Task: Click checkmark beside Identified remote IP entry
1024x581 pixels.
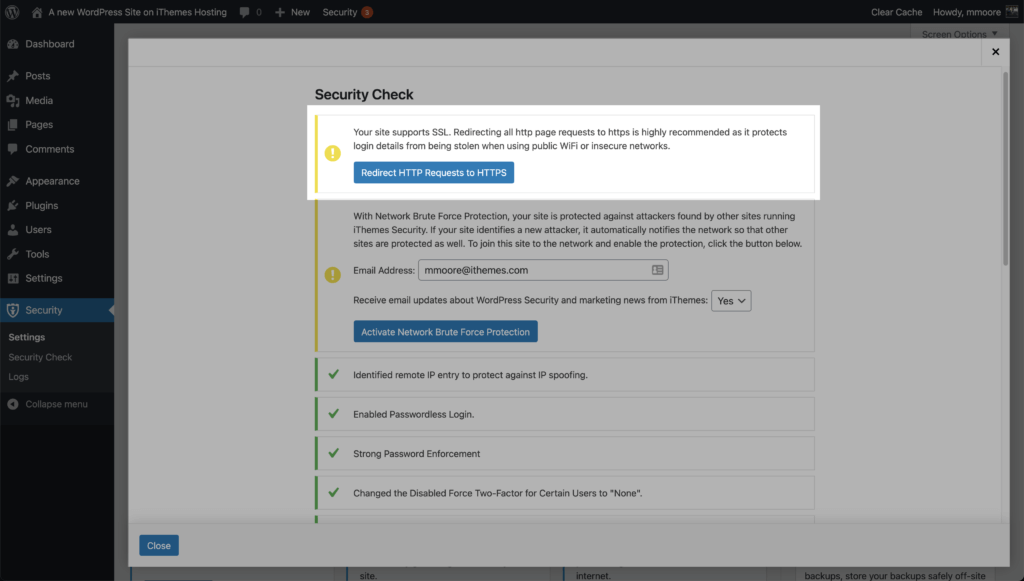Action: pos(333,374)
